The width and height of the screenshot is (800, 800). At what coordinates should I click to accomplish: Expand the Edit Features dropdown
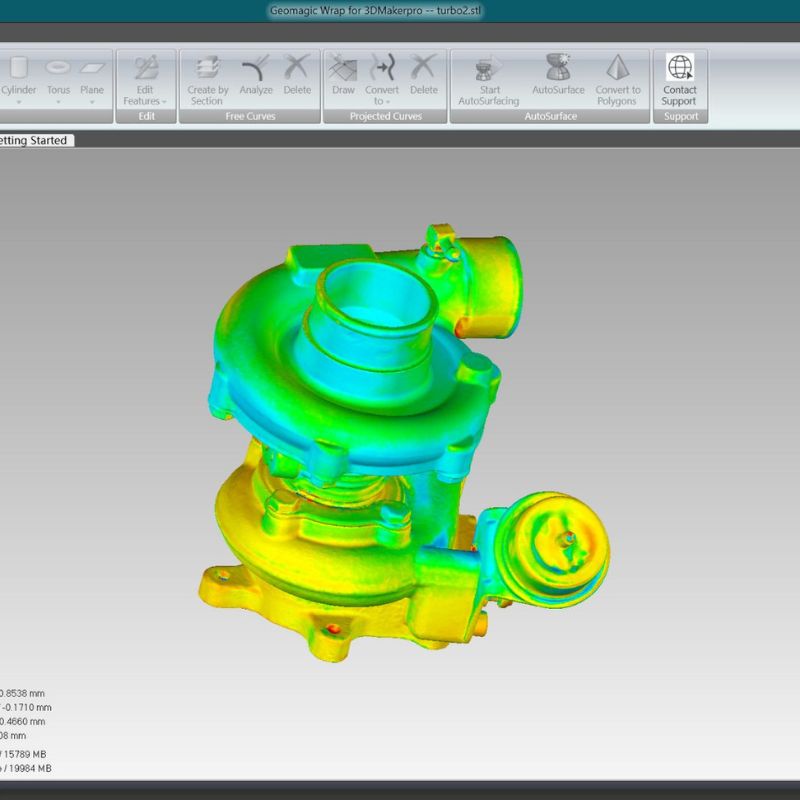164,102
